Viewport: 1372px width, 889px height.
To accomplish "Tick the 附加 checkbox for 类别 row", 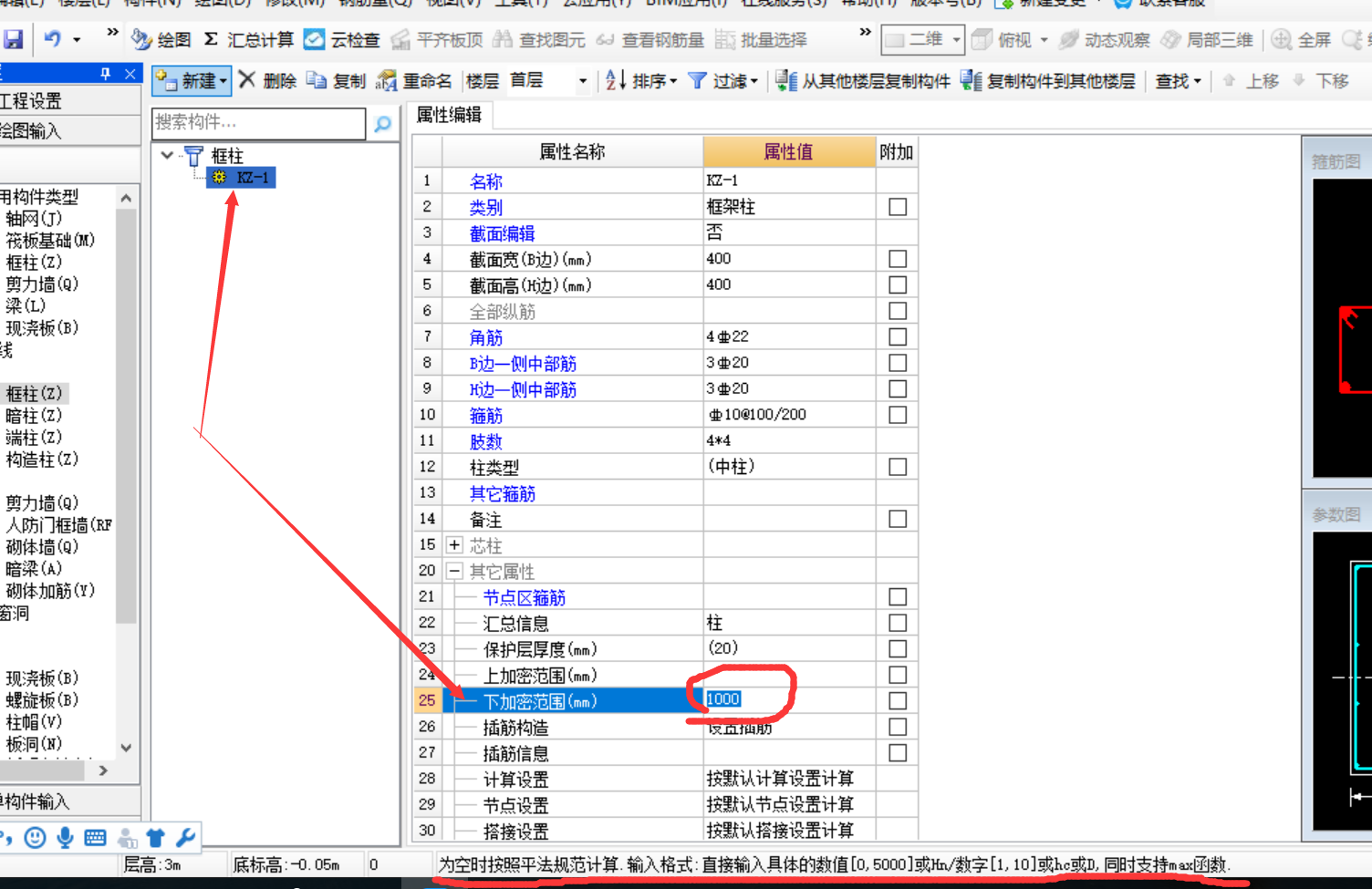I will click(898, 207).
